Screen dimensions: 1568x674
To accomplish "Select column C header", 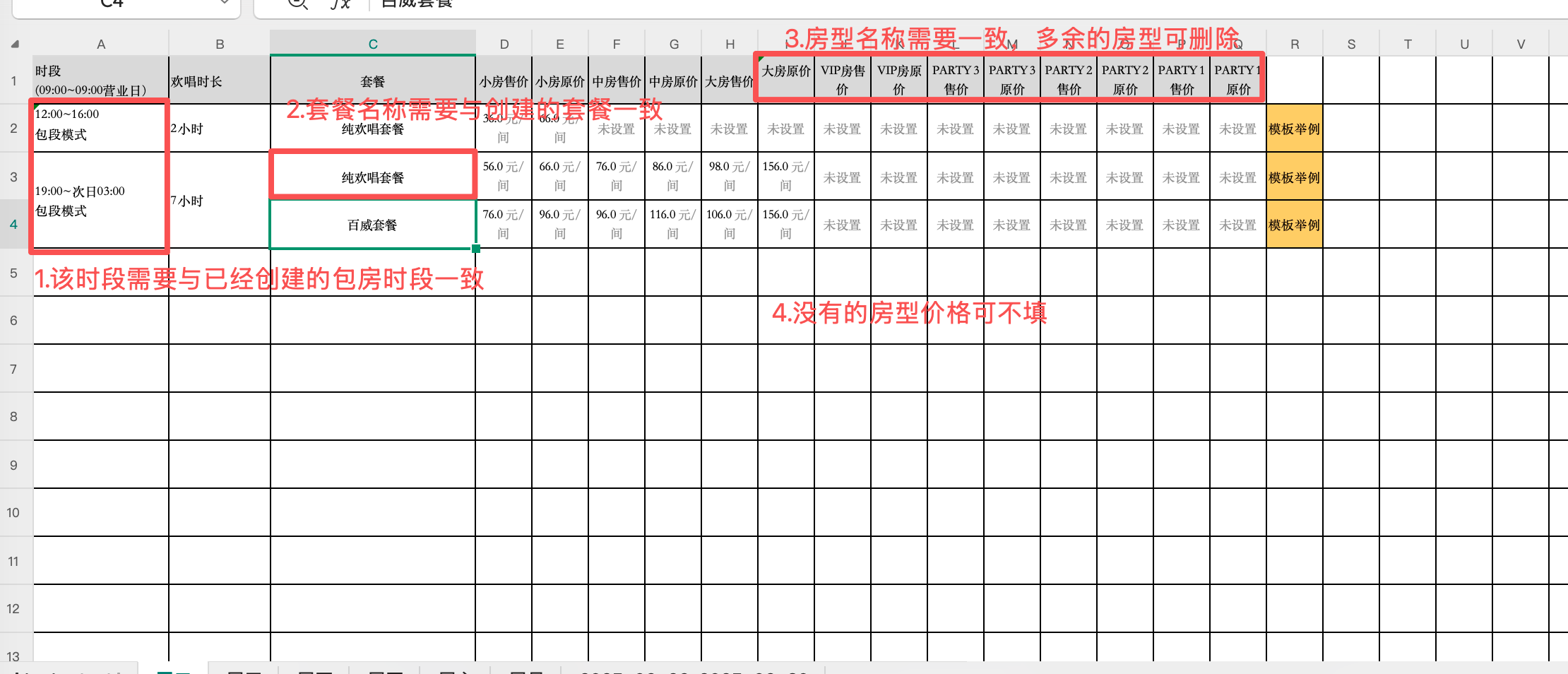I will coord(373,44).
